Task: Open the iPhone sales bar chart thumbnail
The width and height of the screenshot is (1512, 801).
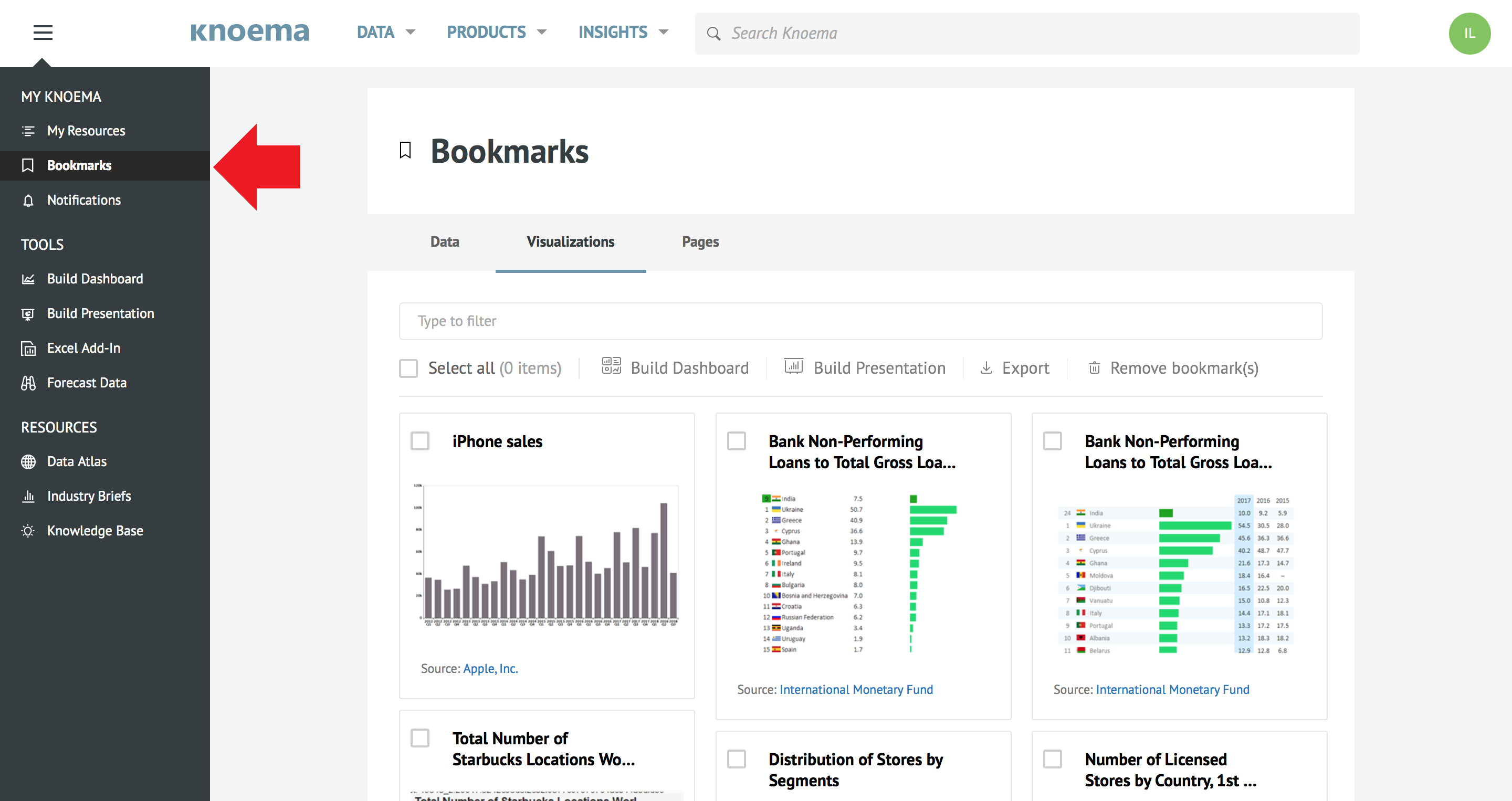Action: pyautogui.click(x=547, y=555)
